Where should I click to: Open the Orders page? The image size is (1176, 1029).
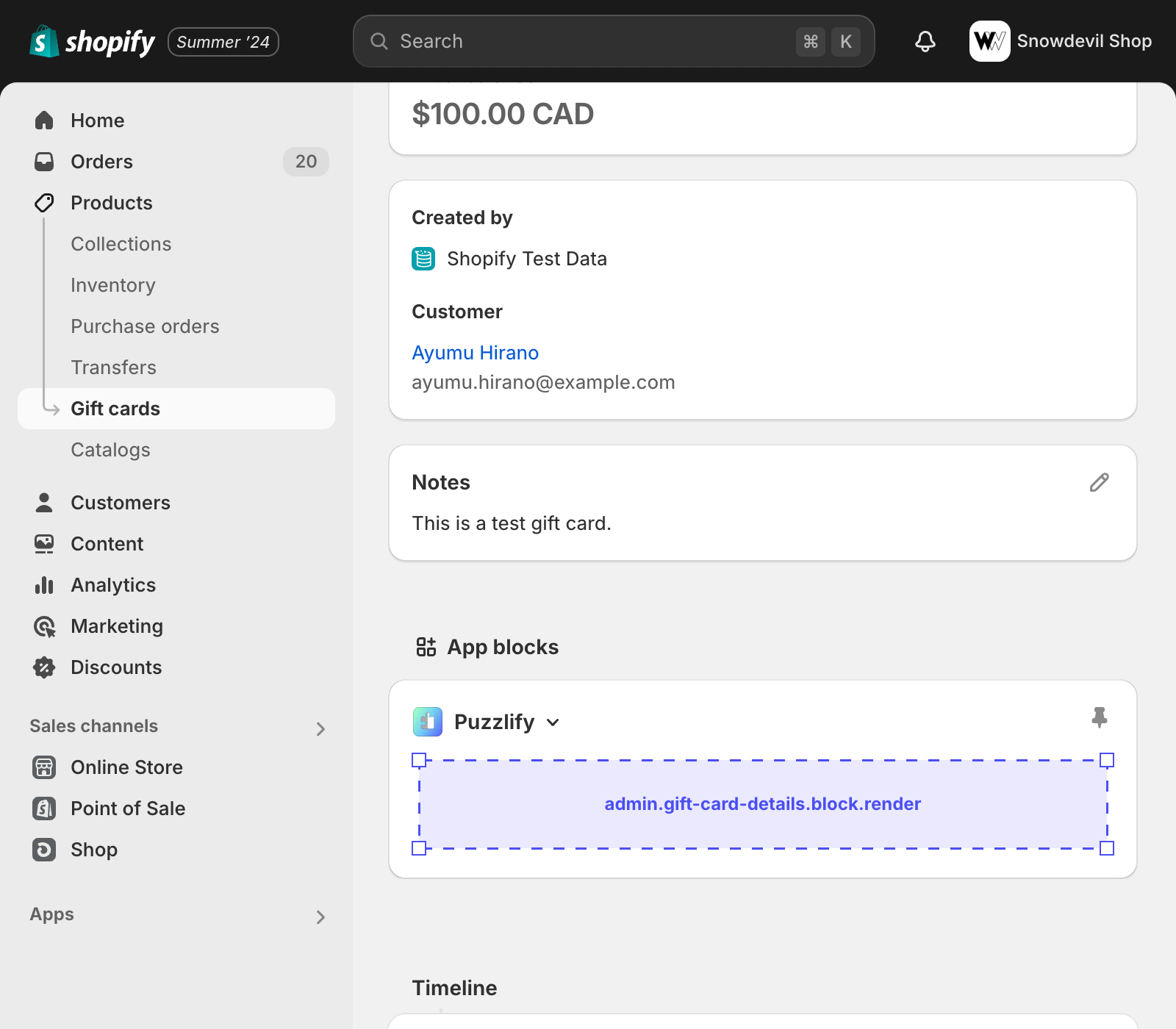[101, 162]
